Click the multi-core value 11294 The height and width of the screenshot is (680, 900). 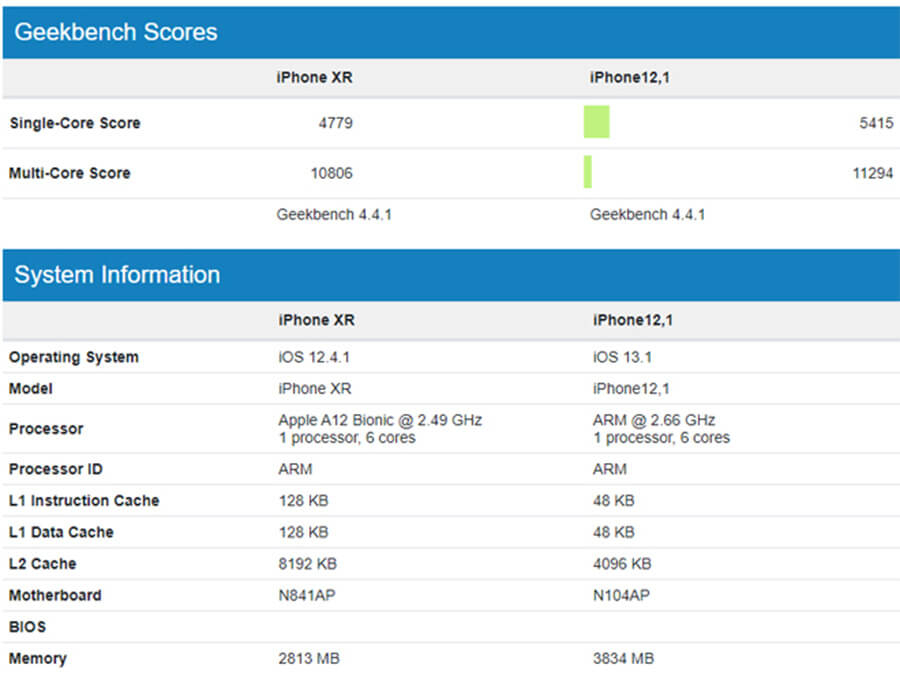click(873, 173)
